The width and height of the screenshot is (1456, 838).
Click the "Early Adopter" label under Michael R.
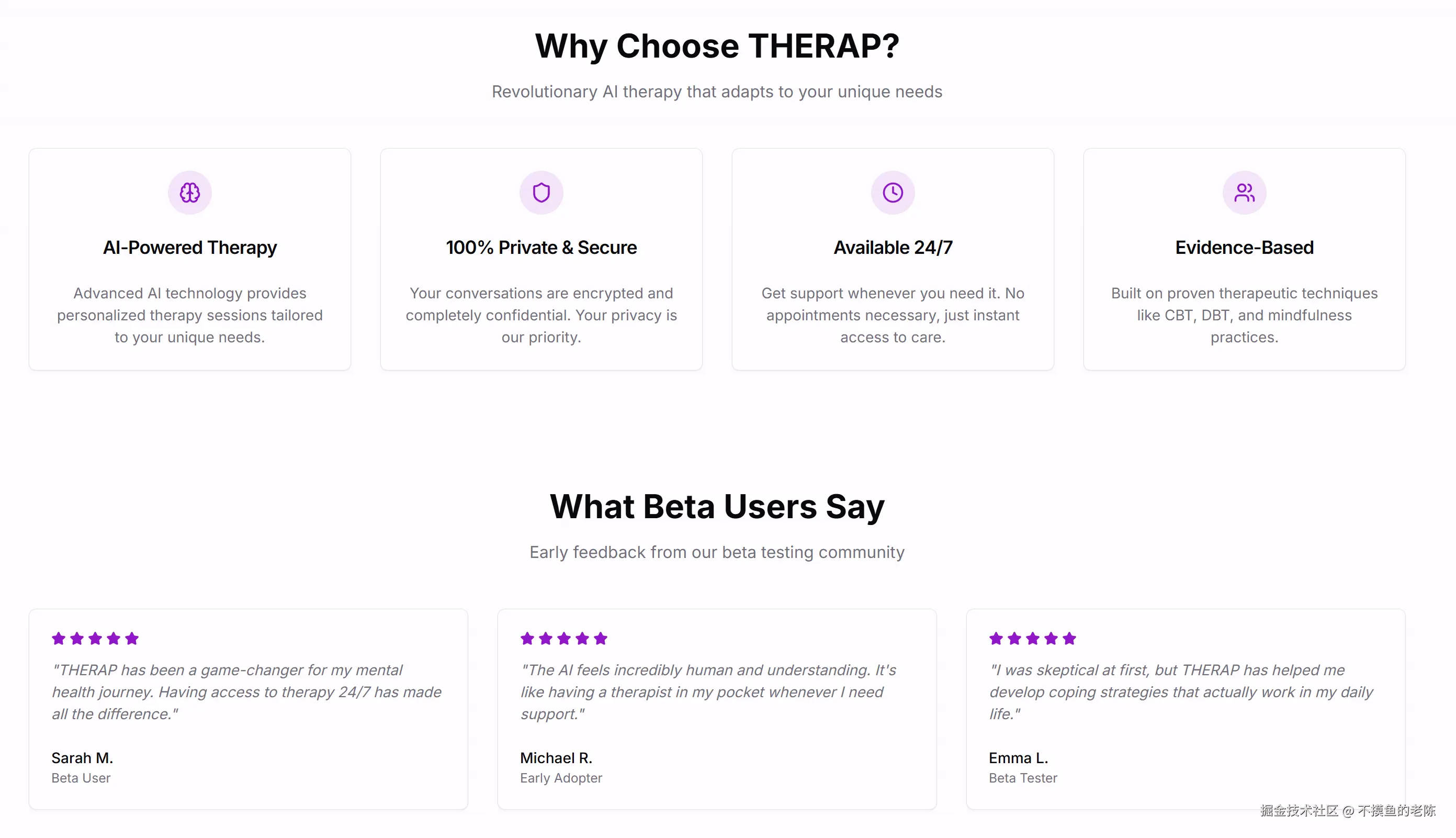561,778
